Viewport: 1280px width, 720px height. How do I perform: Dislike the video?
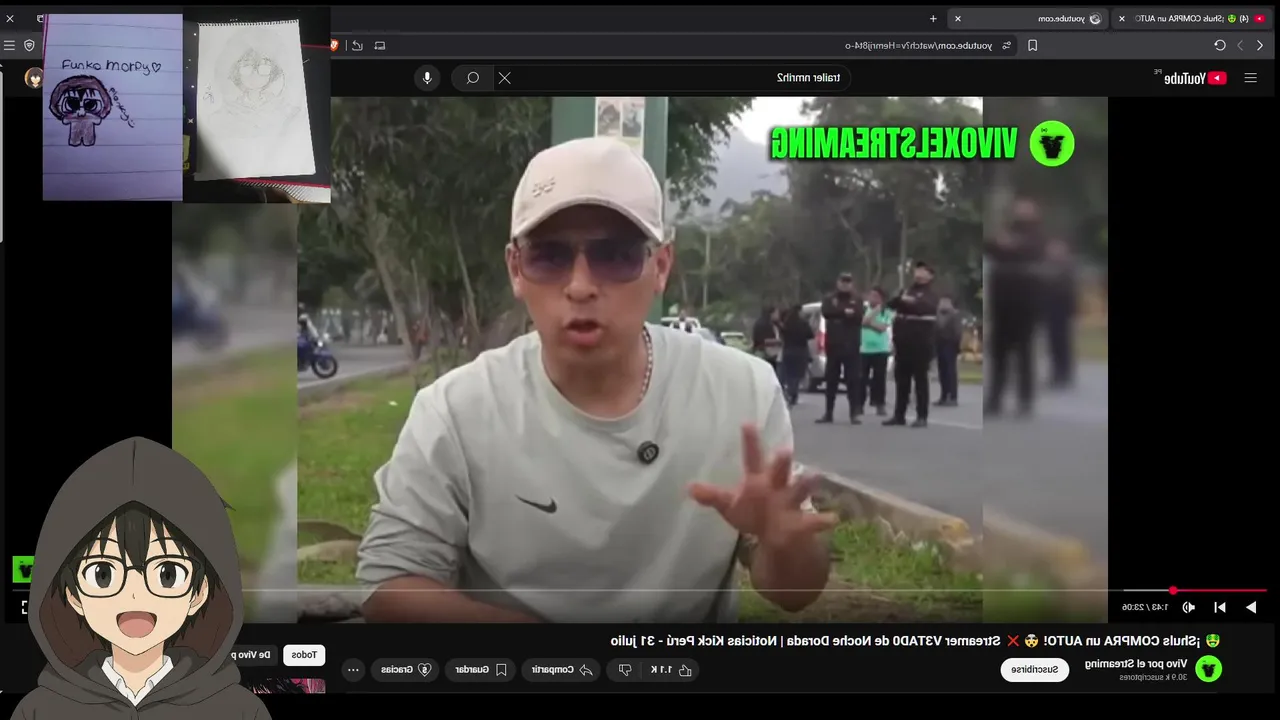pyautogui.click(x=625, y=669)
